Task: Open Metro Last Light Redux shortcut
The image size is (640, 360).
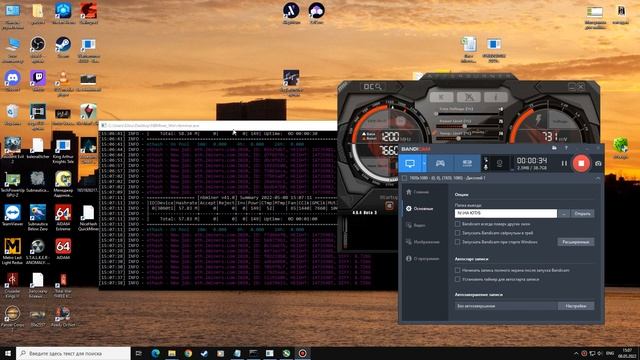Action: [x=12, y=252]
